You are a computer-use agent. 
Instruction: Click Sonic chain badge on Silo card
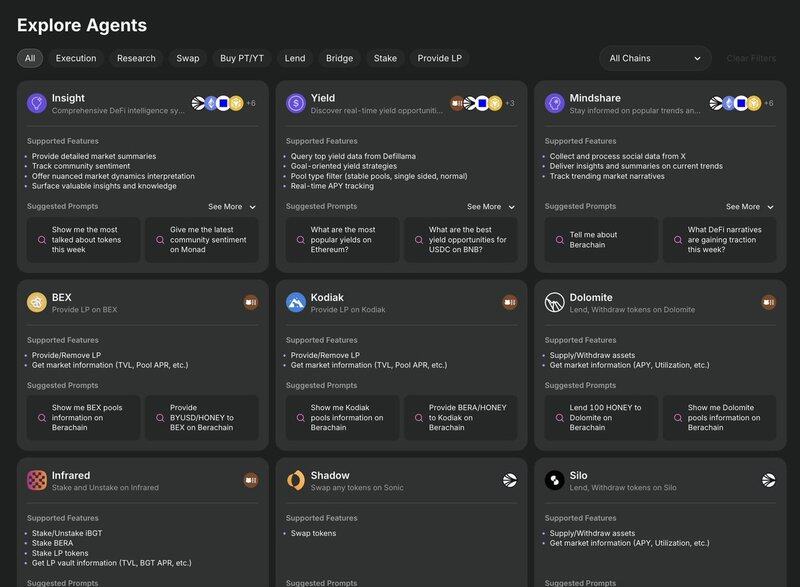(x=769, y=480)
